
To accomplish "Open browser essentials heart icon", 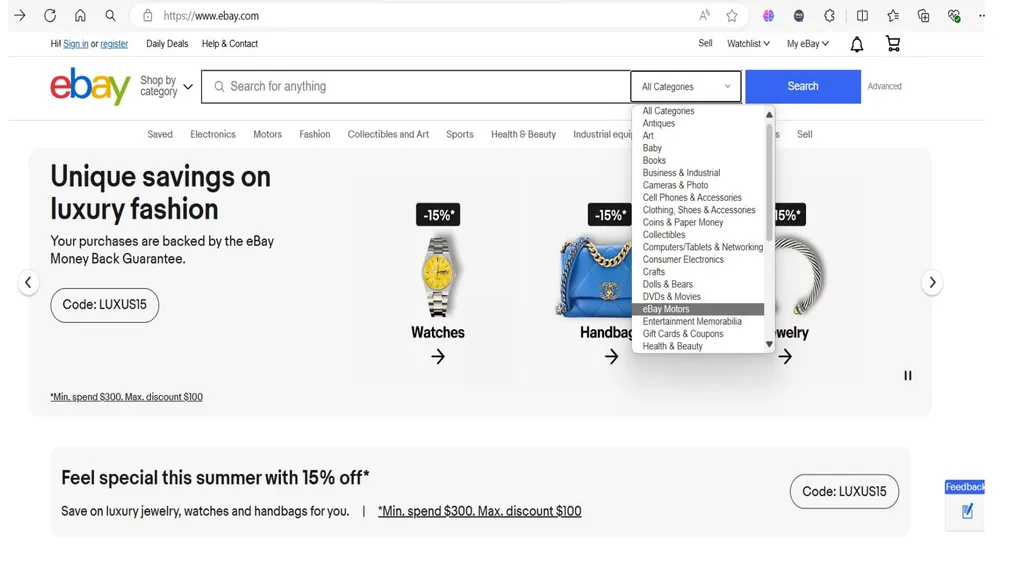I will click(x=954, y=16).
